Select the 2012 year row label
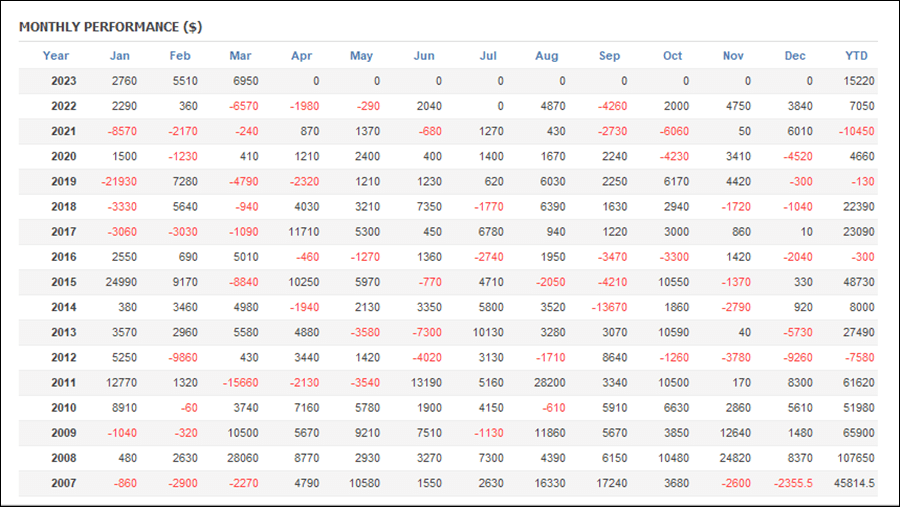Viewport: 900px width, 507px height. click(64, 357)
